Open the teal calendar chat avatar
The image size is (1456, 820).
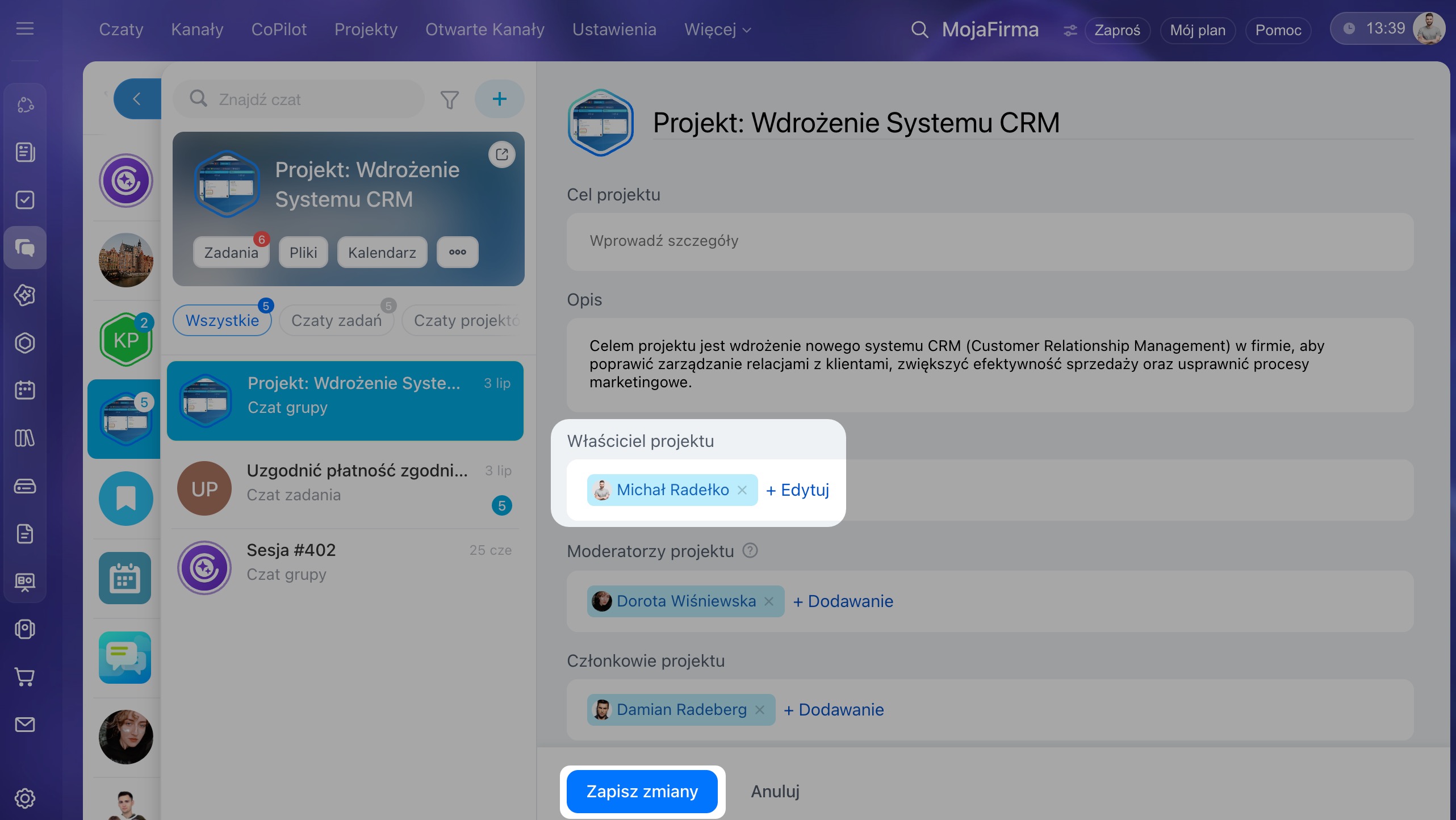pos(125,578)
